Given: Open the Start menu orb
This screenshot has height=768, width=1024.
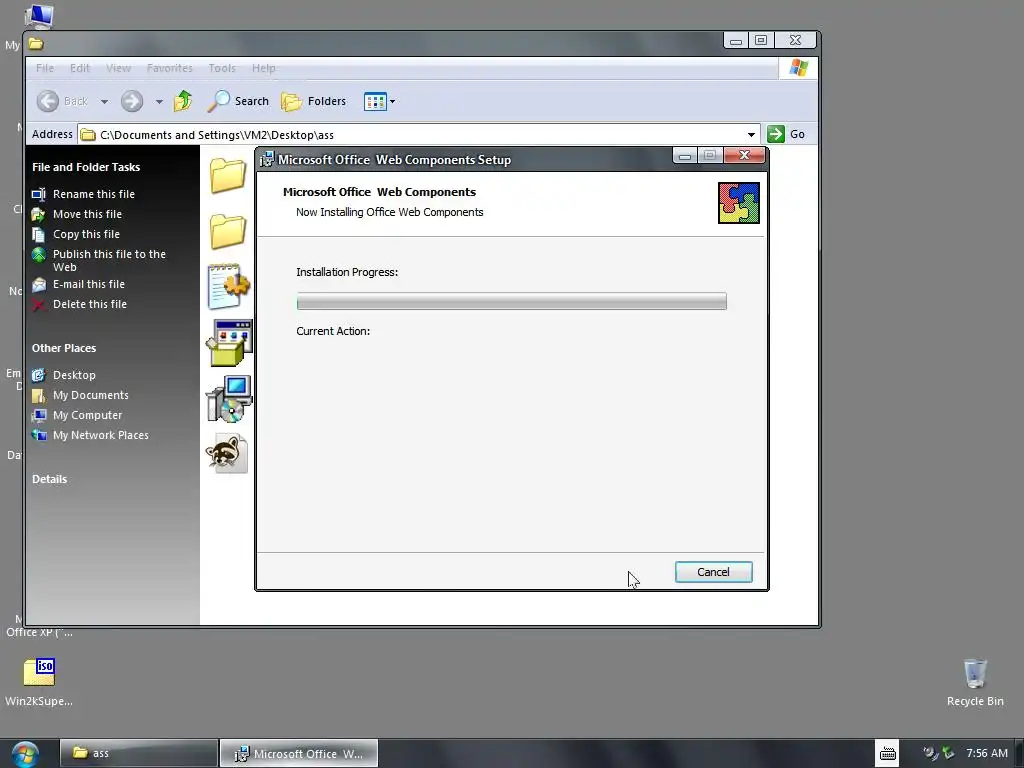Looking at the screenshot, I should coord(24,754).
